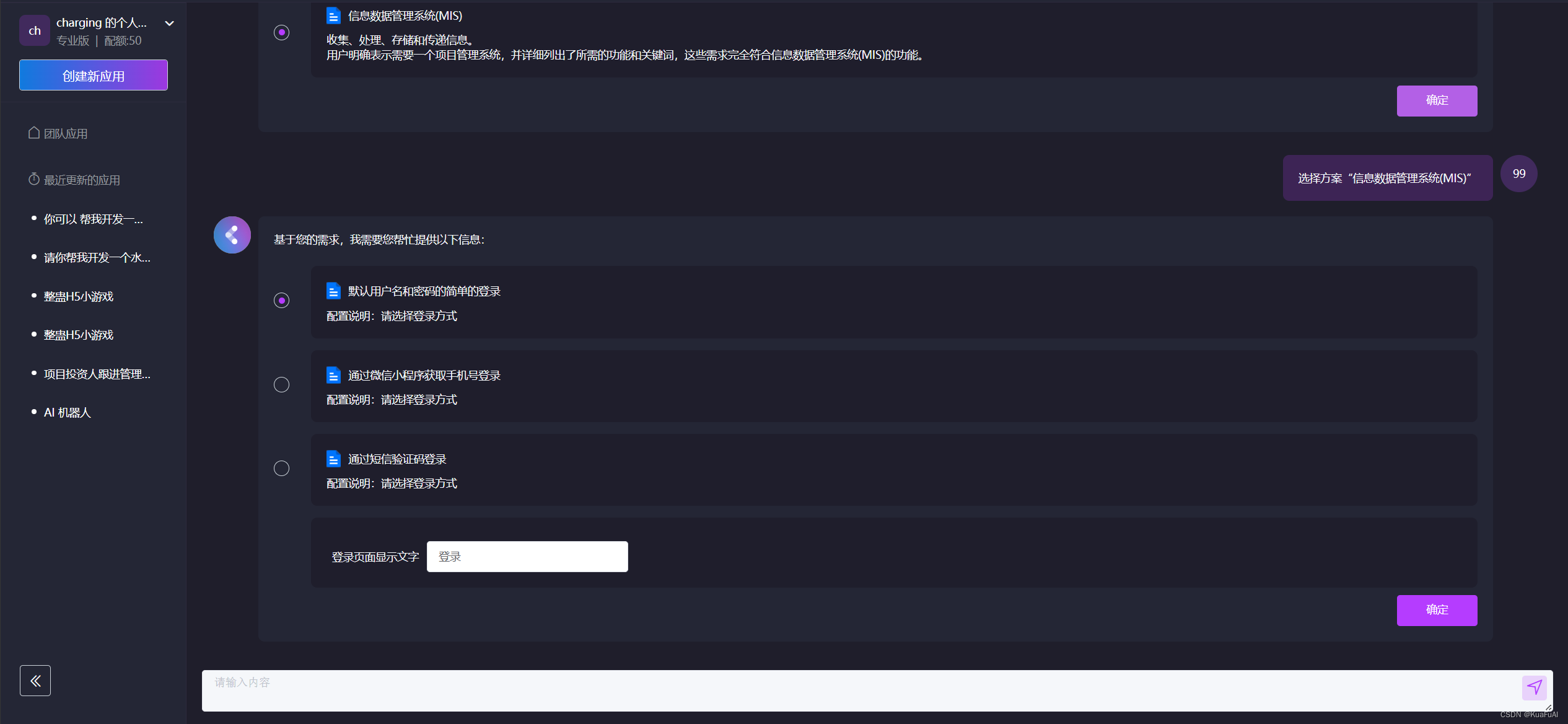The height and width of the screenshot is (724, 1568).
Task: Click document icon beside 短信验证码登录 option
Action: click(x=333, y=459)
